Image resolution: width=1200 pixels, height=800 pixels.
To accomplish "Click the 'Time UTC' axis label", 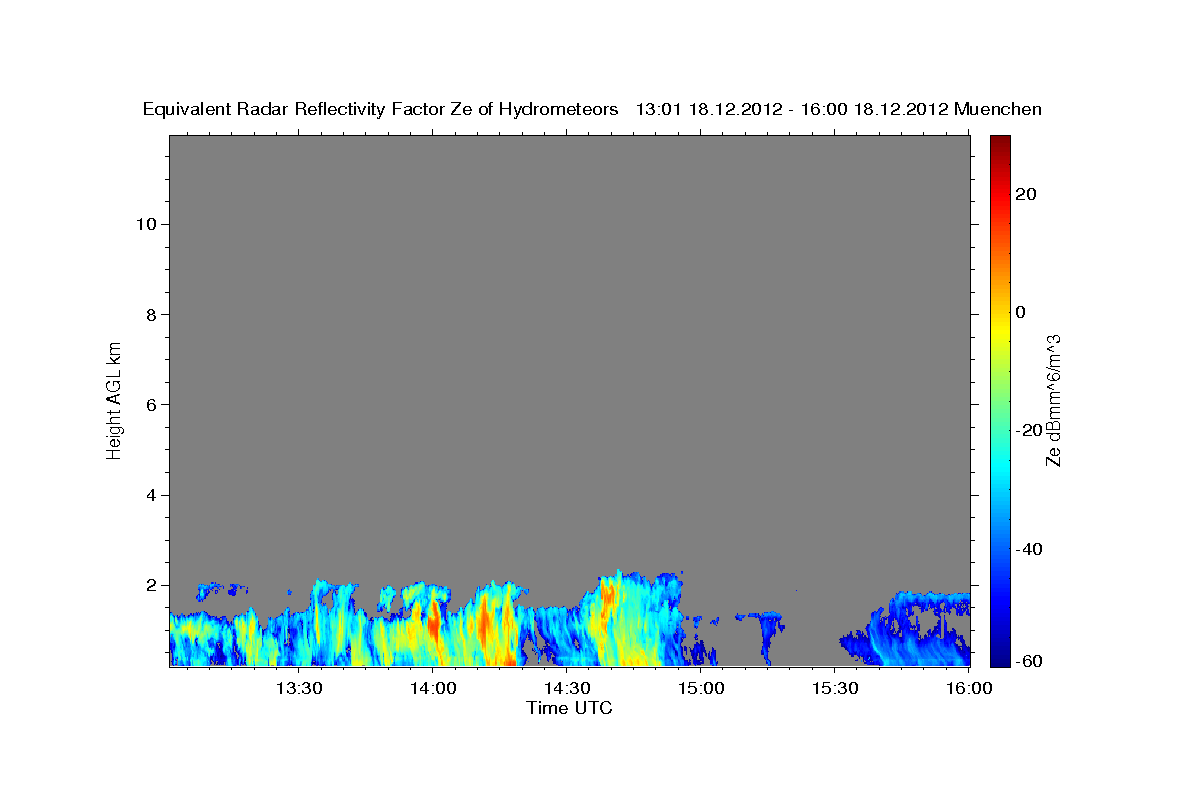I will click(x=569, y=708).
